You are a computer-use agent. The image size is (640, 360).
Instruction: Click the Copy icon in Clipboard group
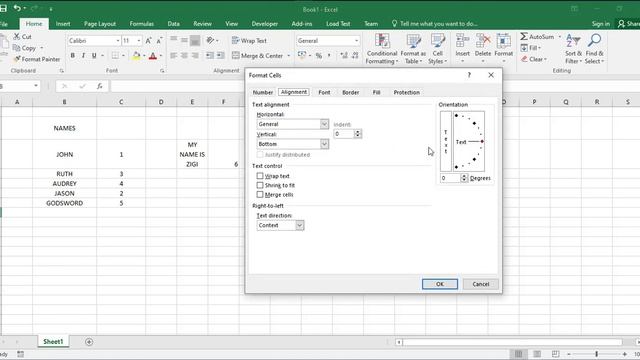[17, 48]
